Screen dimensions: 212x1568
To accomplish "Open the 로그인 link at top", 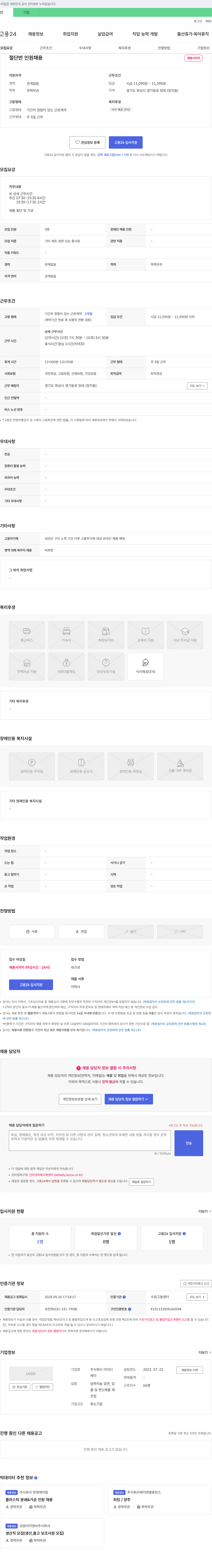I will 198,21.
